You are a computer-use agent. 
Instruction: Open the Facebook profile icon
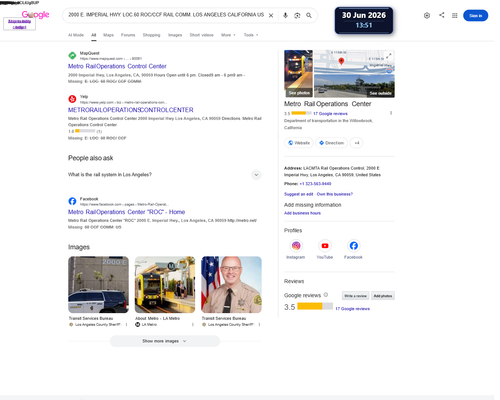354,246
